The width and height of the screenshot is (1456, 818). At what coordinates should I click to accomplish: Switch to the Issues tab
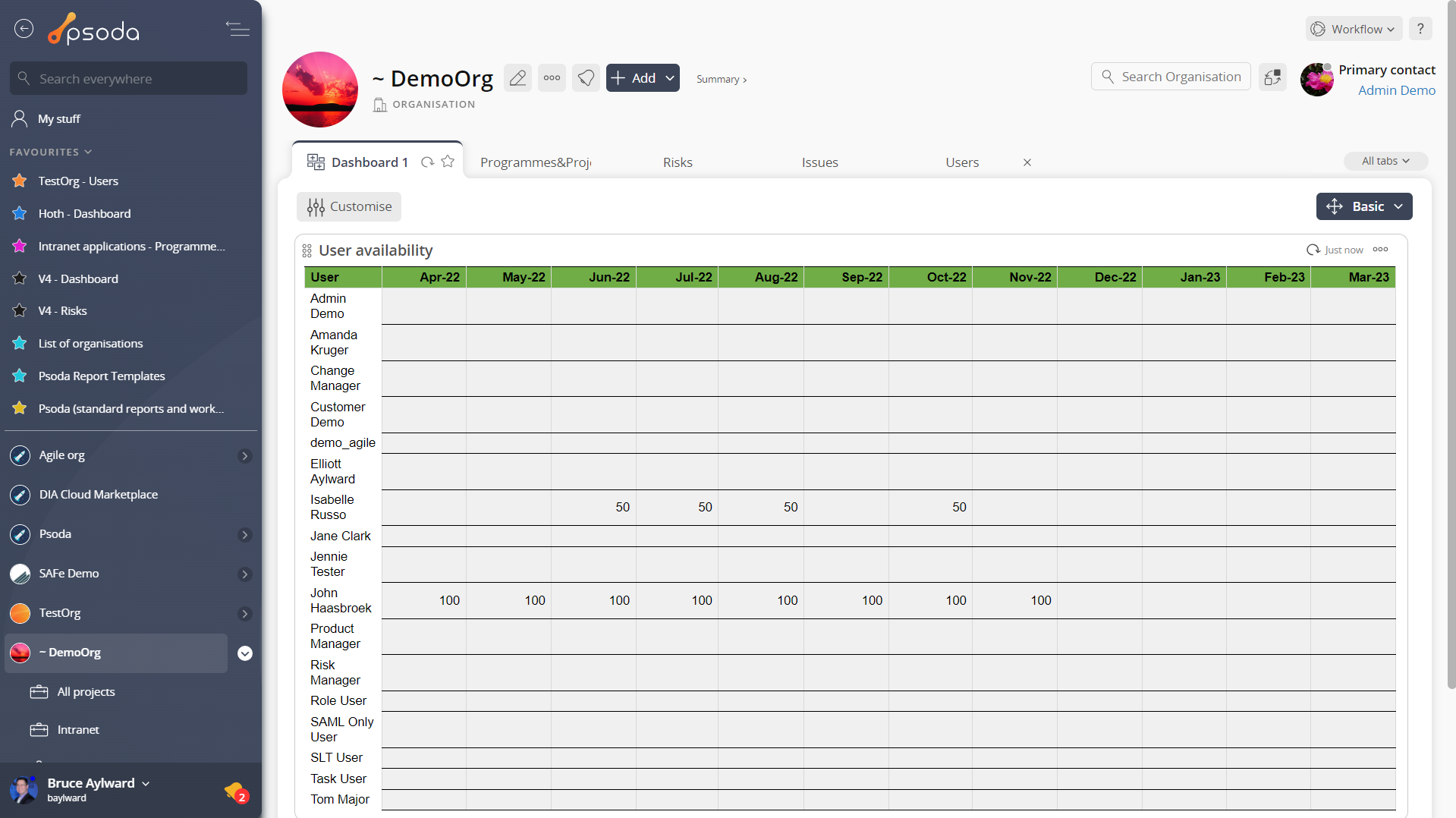tap(820, 162)
